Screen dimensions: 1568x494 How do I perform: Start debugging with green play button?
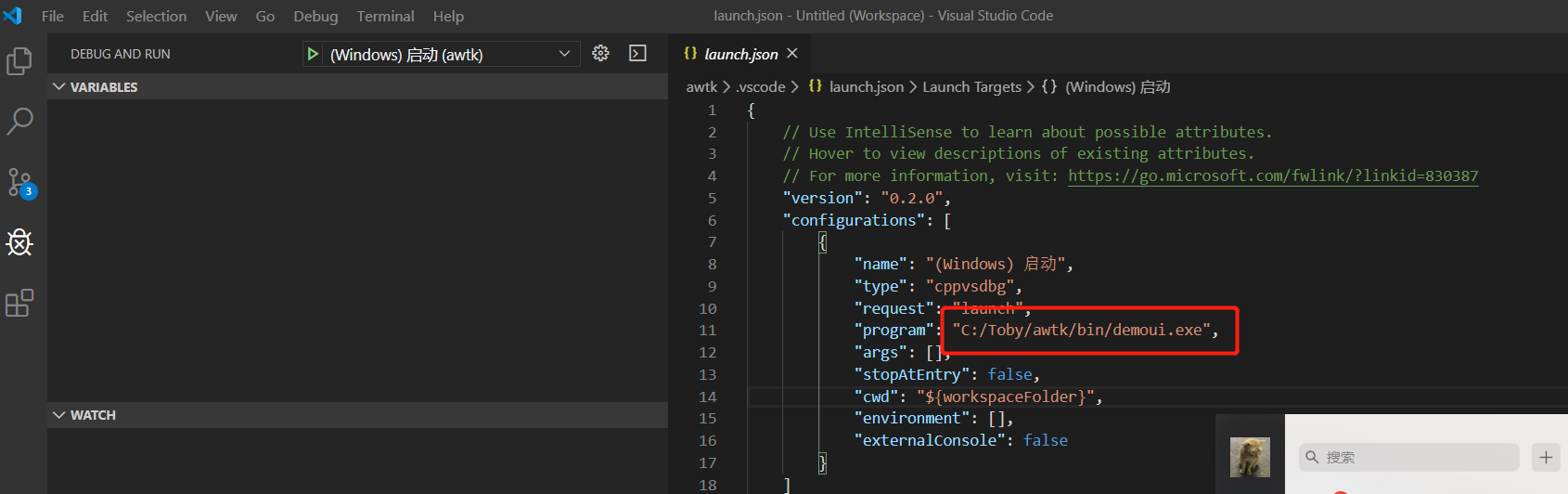point(314,54)
